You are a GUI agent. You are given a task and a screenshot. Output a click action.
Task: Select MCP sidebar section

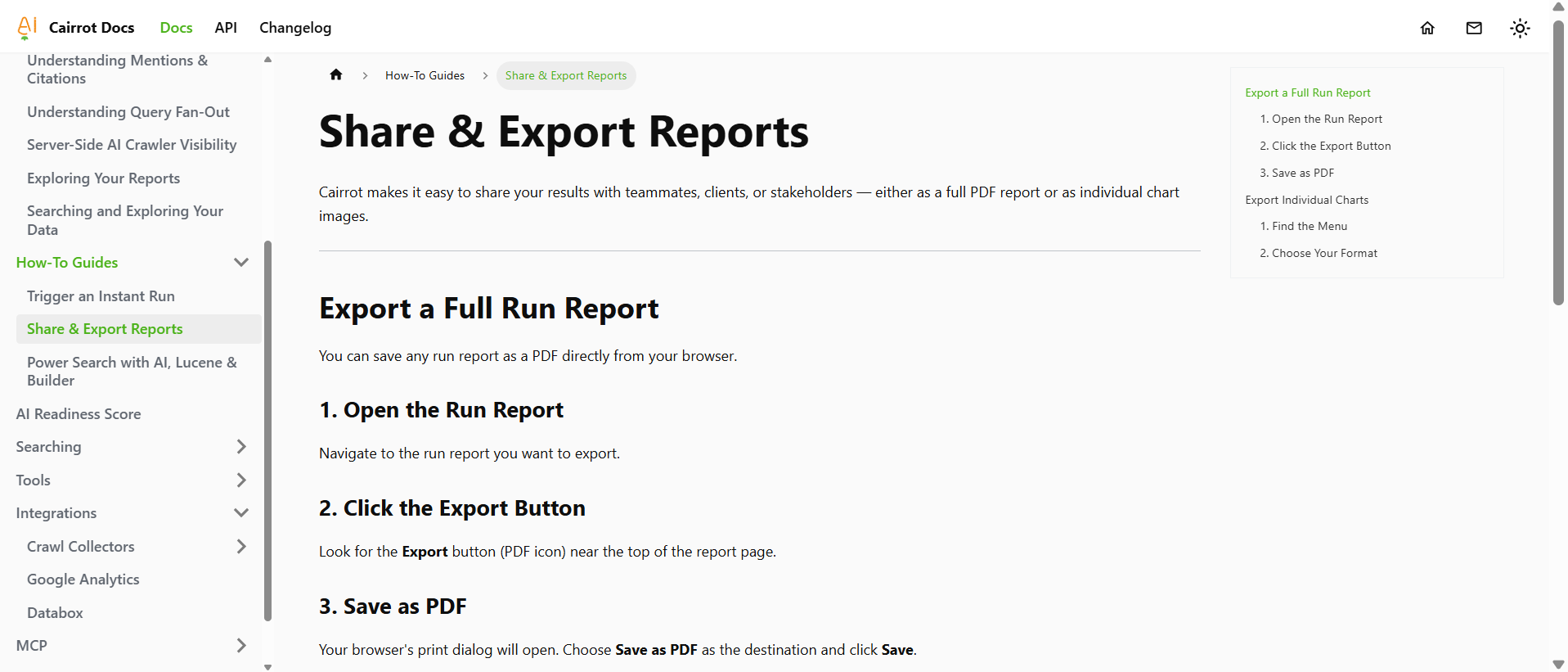click(32, 646)
